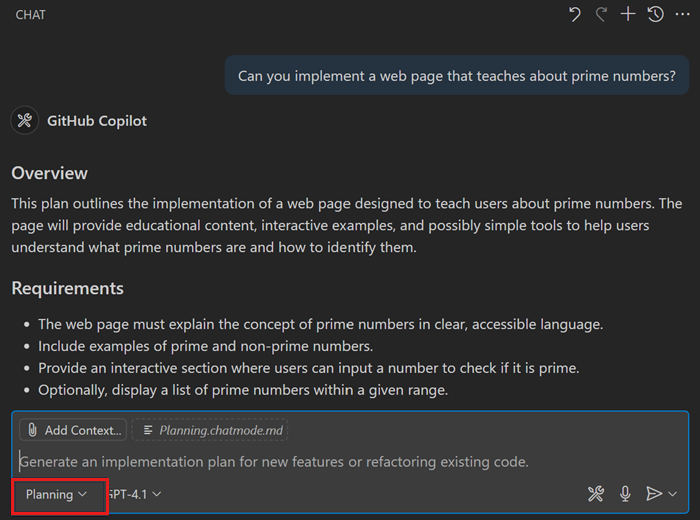This screenshot has width=700, height=520.
Task: Click the paperclip icon beside Add Context
Action: (x=33, y=430)
